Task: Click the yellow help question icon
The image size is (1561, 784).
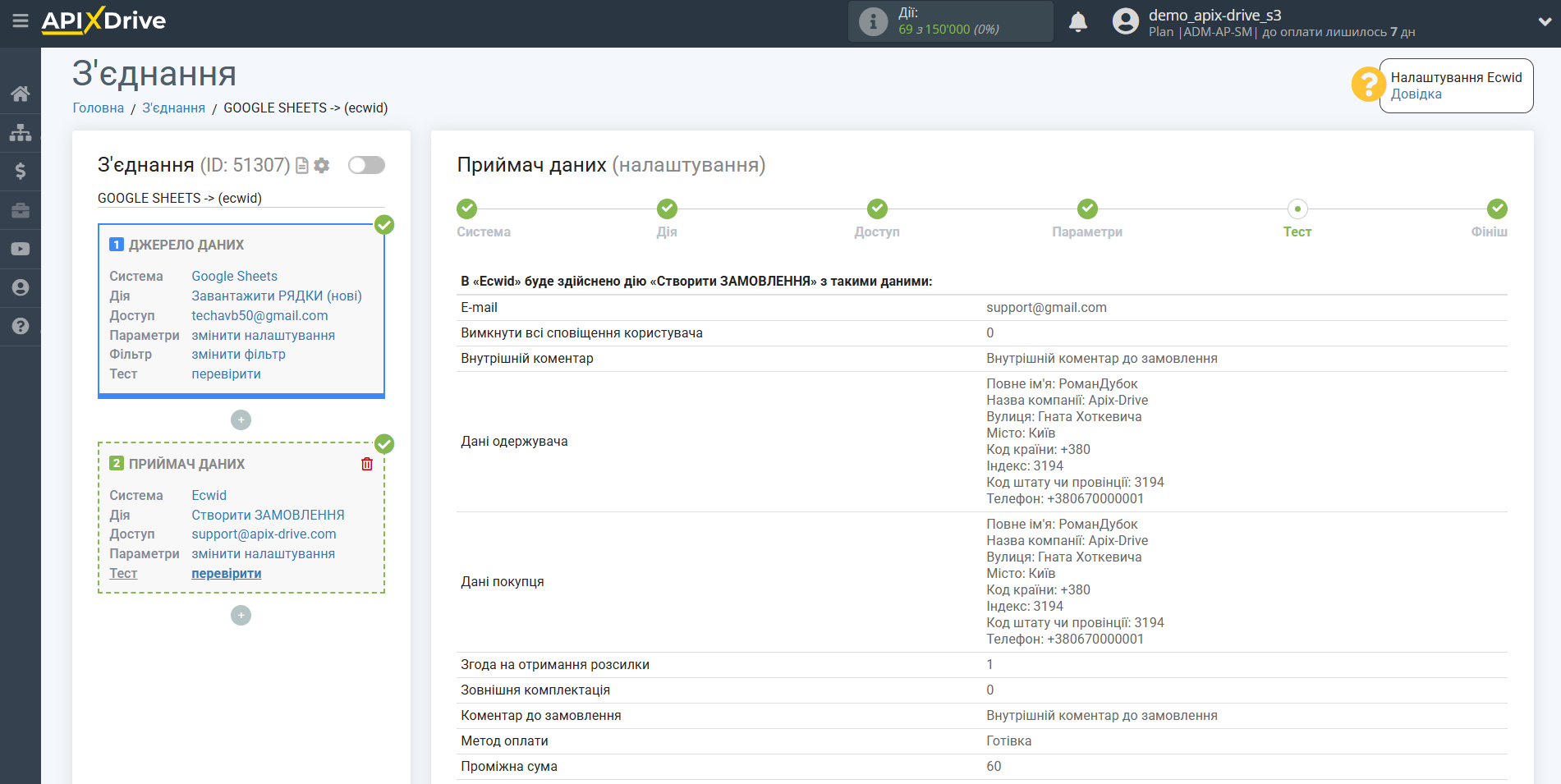Action: click(1368, 85)
